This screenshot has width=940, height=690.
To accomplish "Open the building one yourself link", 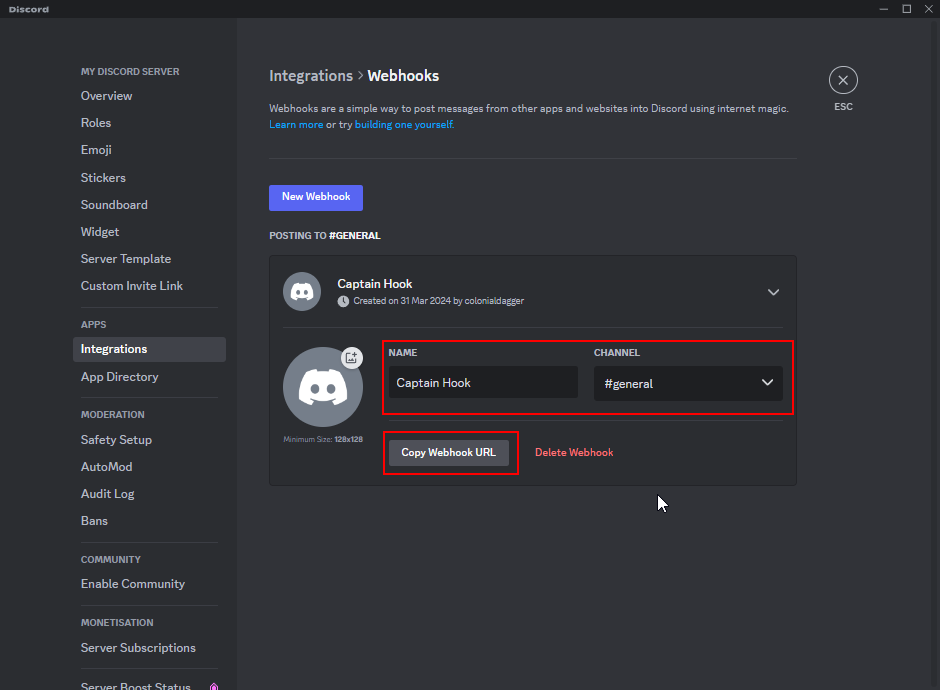I will point(404,125).
